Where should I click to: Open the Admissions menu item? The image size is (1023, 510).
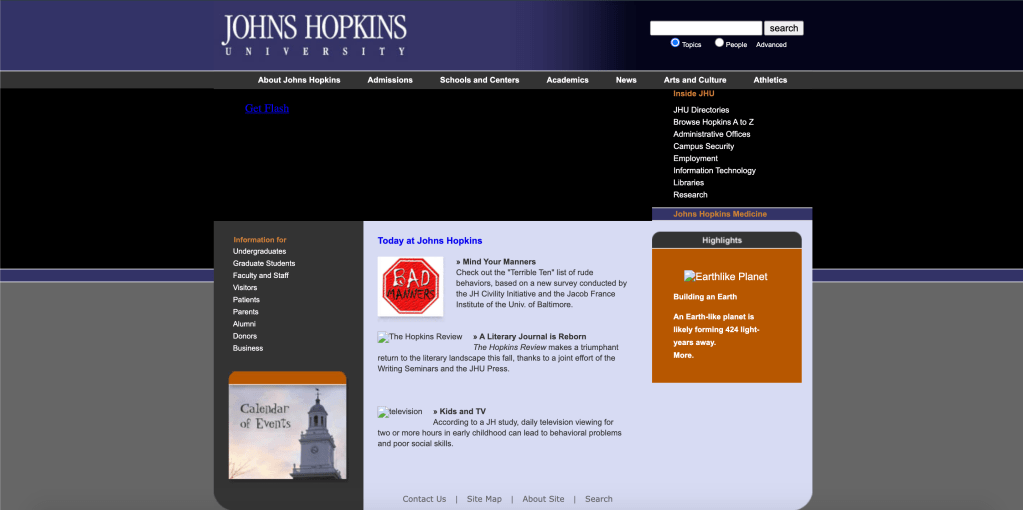point(390,80)
